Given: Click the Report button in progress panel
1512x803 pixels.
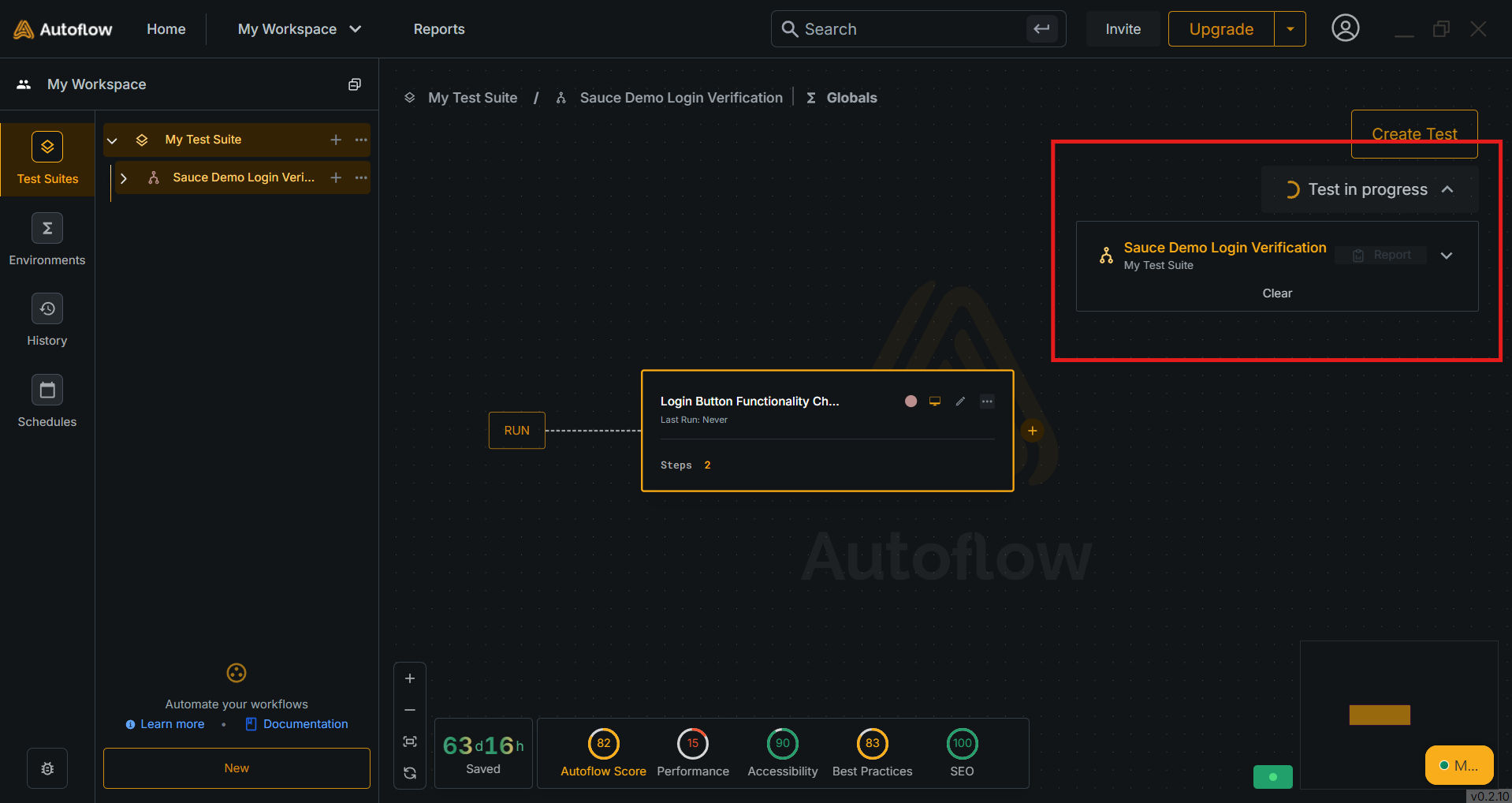Looking at the screenshot, I should (1381, 255).
